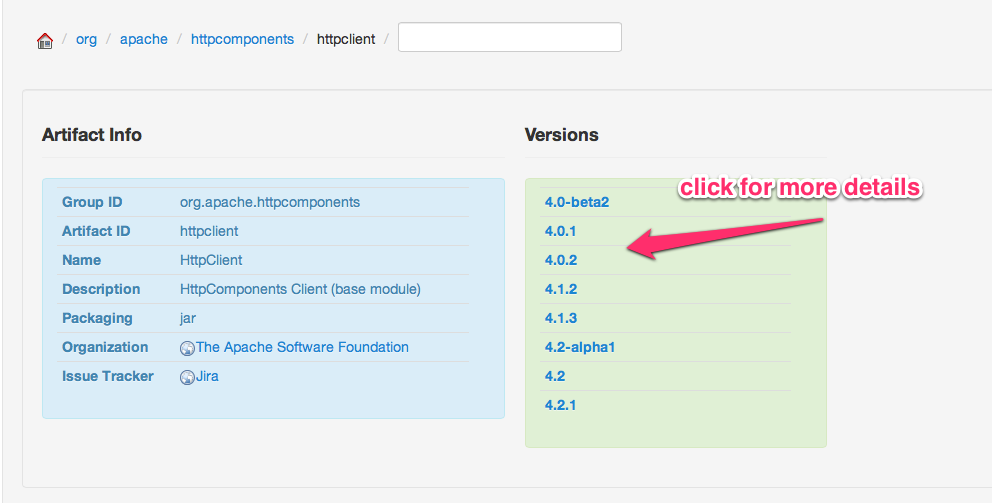Viewport: 992px width, 503px height.
Task: Click globe icon beside Apache Software Foundation
Action: 187,348
